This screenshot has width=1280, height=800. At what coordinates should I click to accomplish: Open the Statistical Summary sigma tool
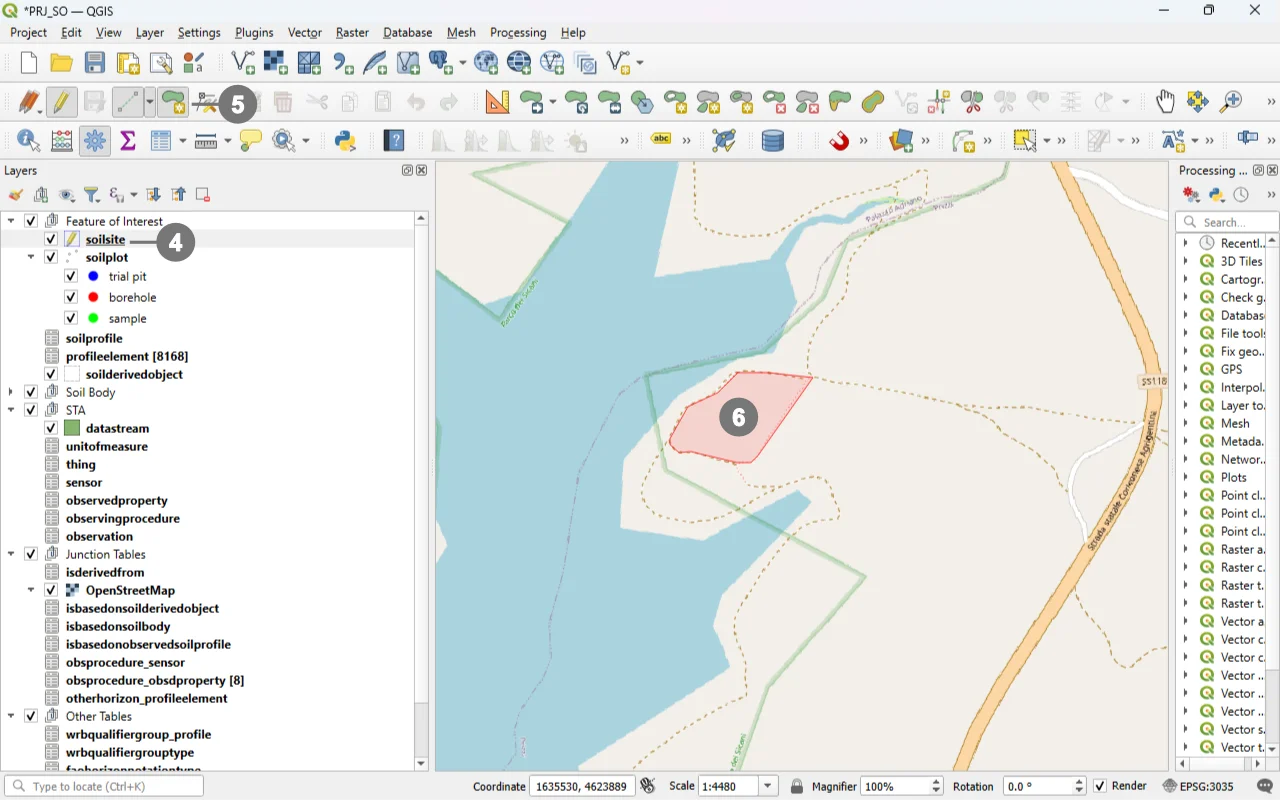click(128, 141)
